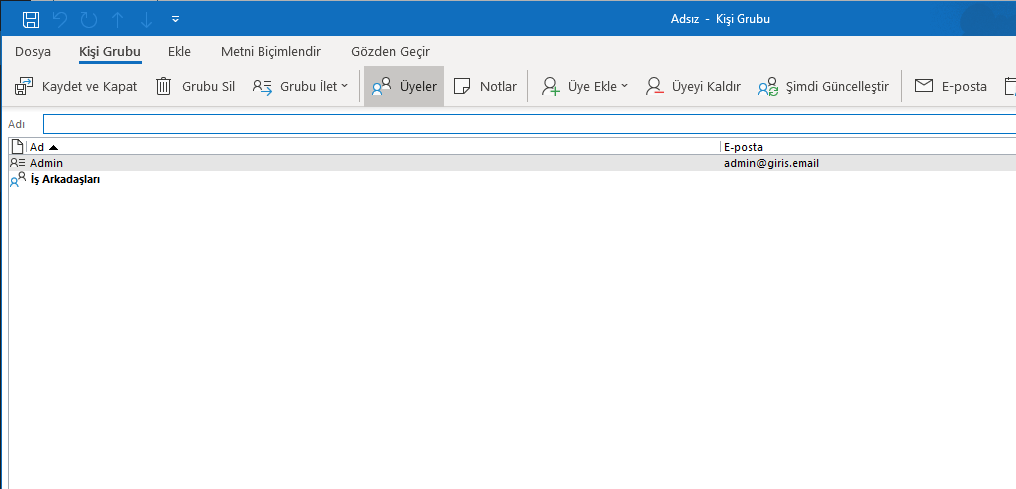
Task: Switch to the Notlar view
Action: (x=486, y=87)
